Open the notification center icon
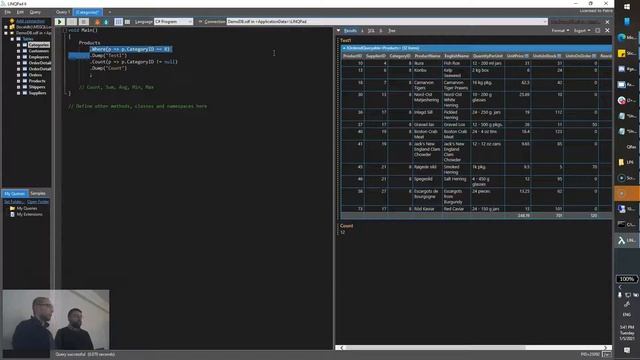The width and height of the screenshot is (640, 360). click(627, 350)
